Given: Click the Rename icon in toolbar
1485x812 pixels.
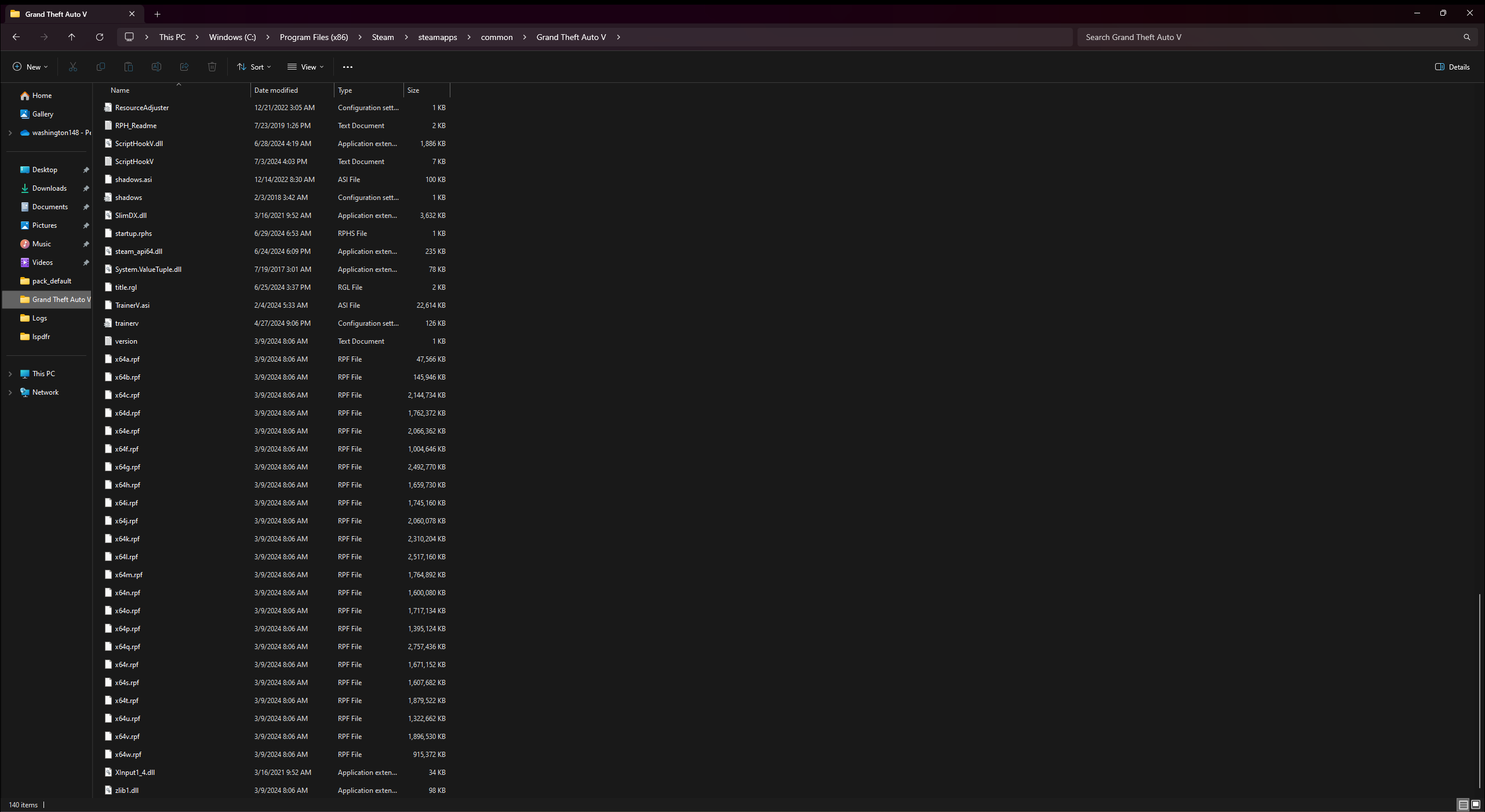Looking at the screenshot, I should pos(156,67).
